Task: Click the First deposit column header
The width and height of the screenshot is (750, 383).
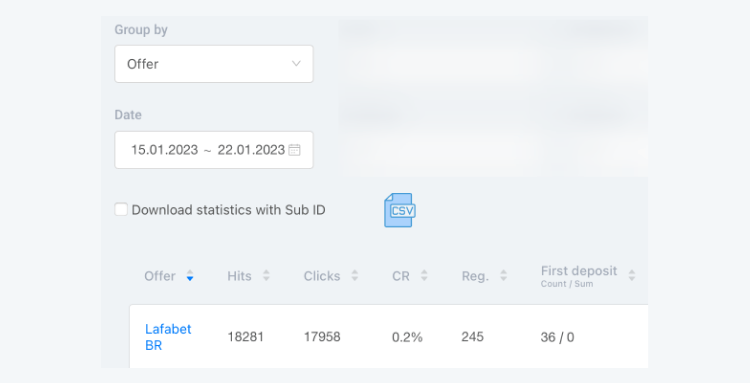Action: 579,276
